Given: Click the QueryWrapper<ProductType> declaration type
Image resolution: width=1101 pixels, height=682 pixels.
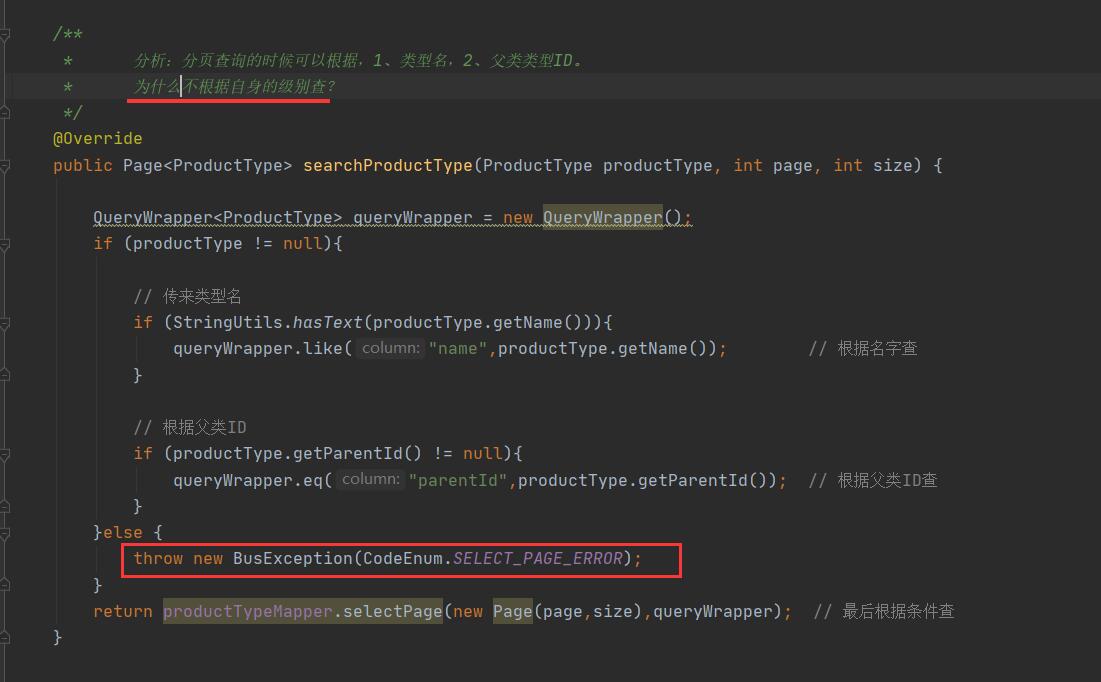Looking at the screenshot, I should pyautogui.click(x=218, y=218).
